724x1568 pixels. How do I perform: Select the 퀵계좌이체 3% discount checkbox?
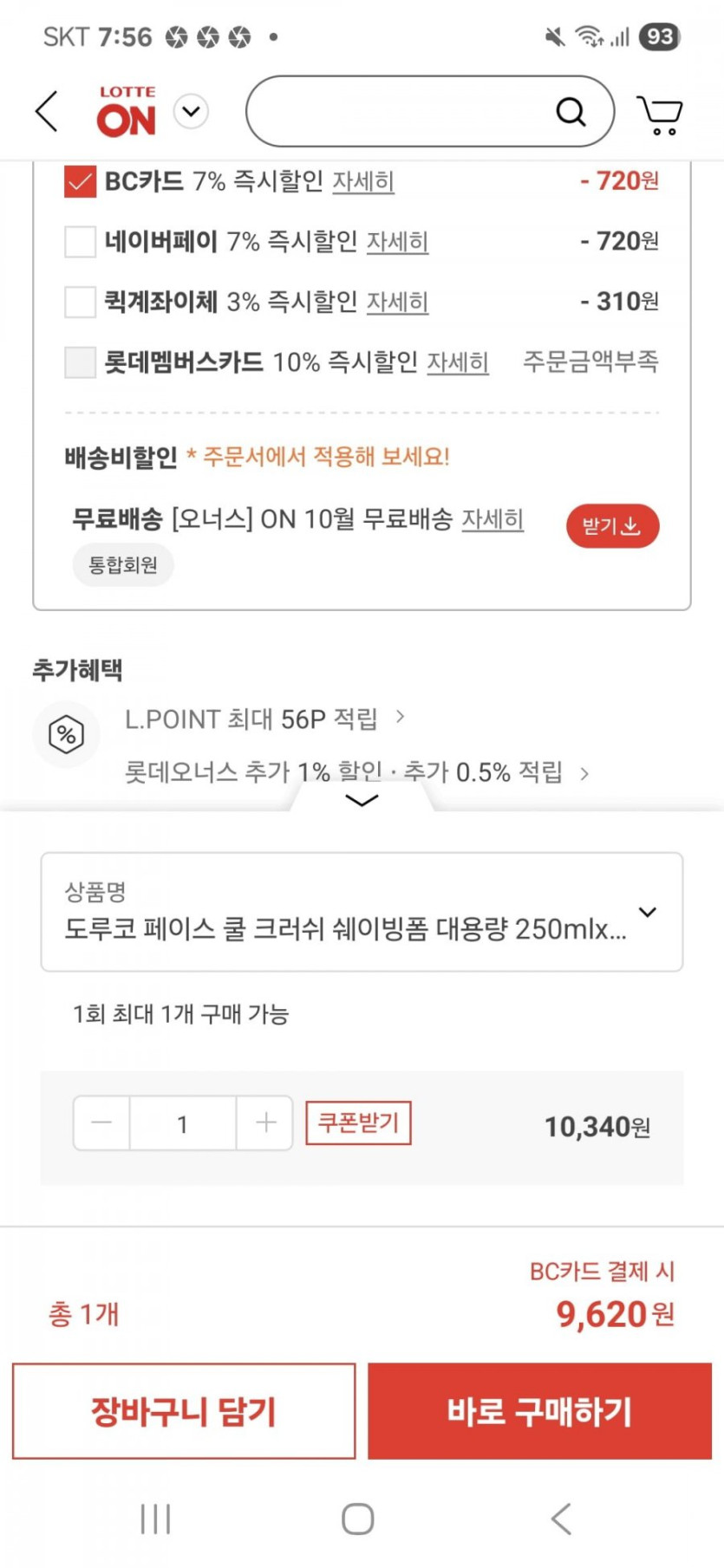coord(81,303)
